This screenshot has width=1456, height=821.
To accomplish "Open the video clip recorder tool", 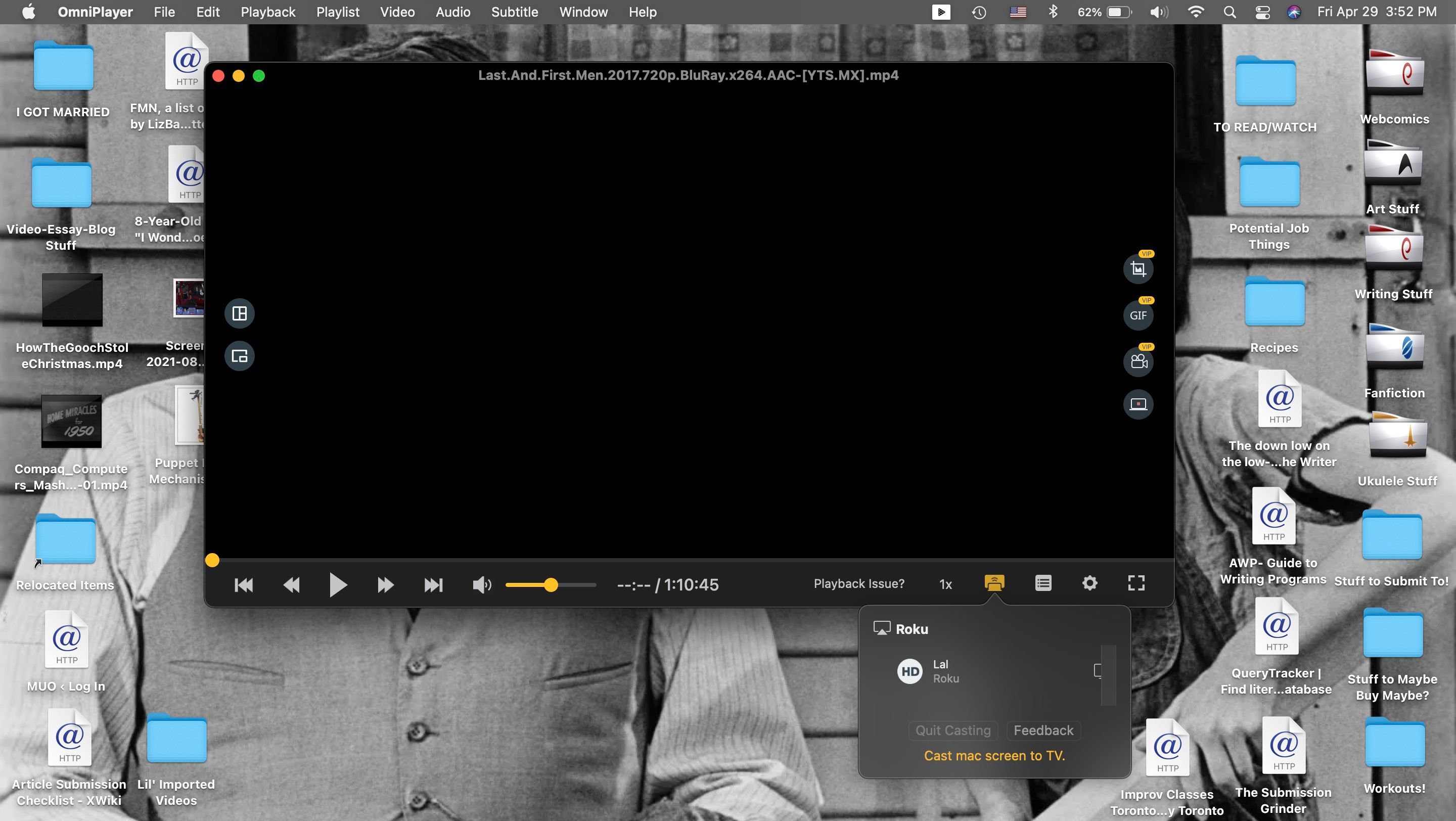I will point(1139,362).
